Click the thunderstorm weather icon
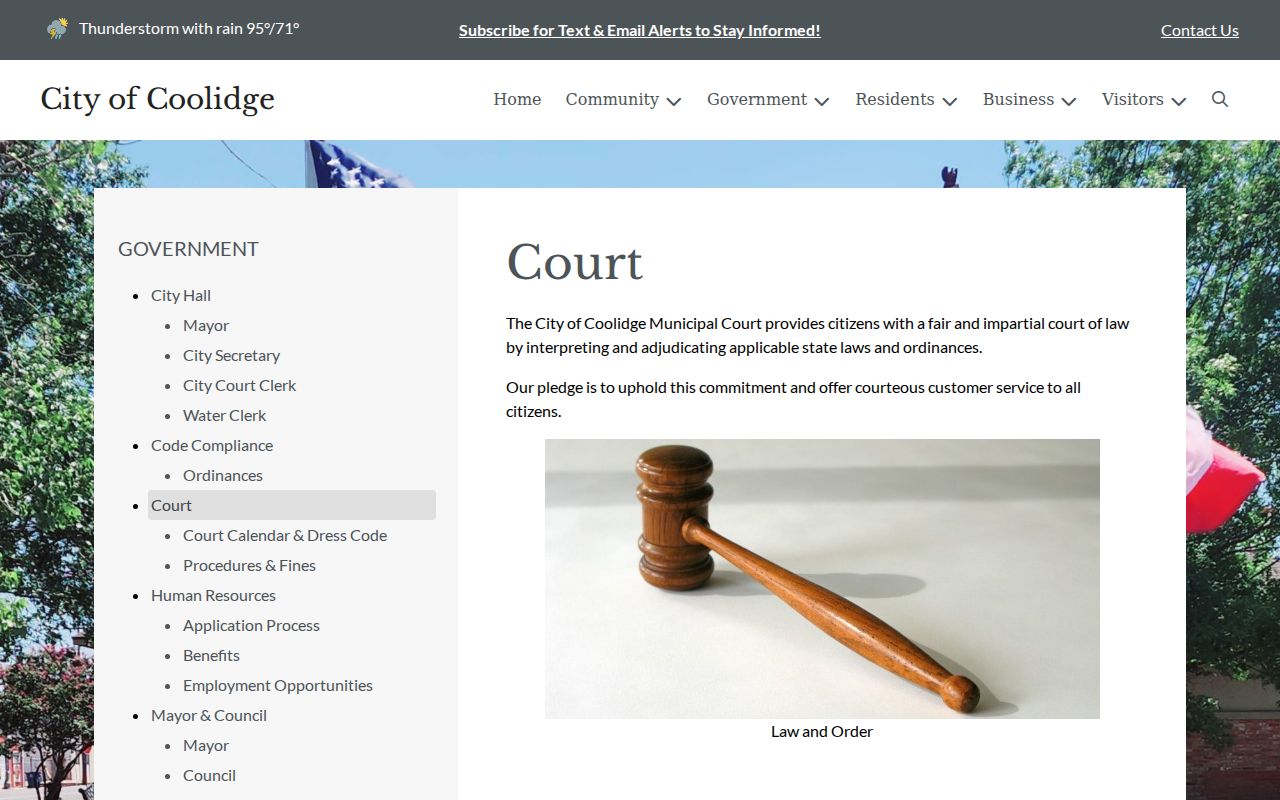 click(x=58, y=28)
